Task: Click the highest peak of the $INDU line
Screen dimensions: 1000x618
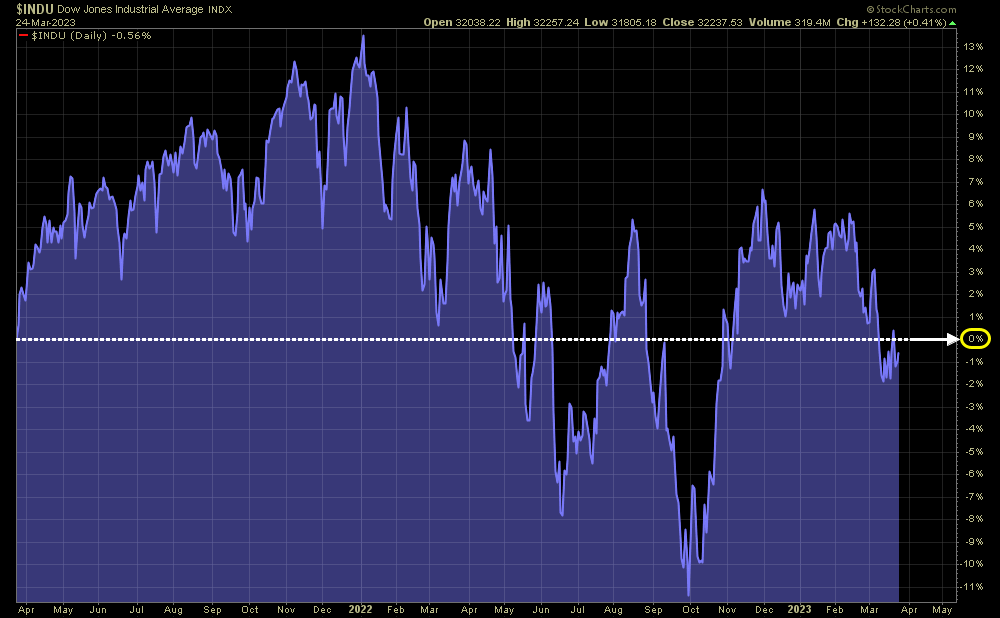Action: [x=364, y=36]
